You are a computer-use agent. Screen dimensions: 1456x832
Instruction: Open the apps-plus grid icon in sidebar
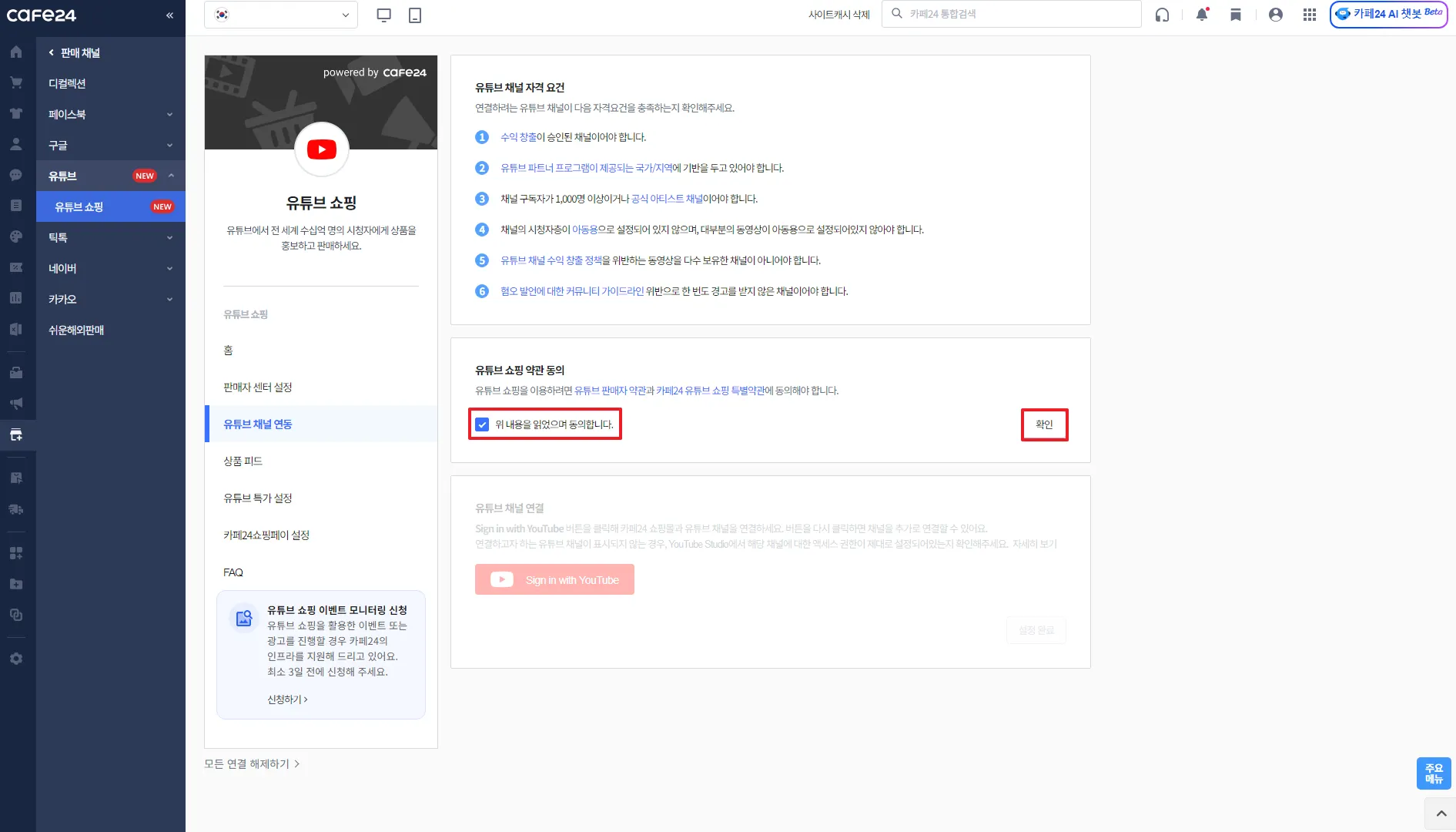(16, 553)
